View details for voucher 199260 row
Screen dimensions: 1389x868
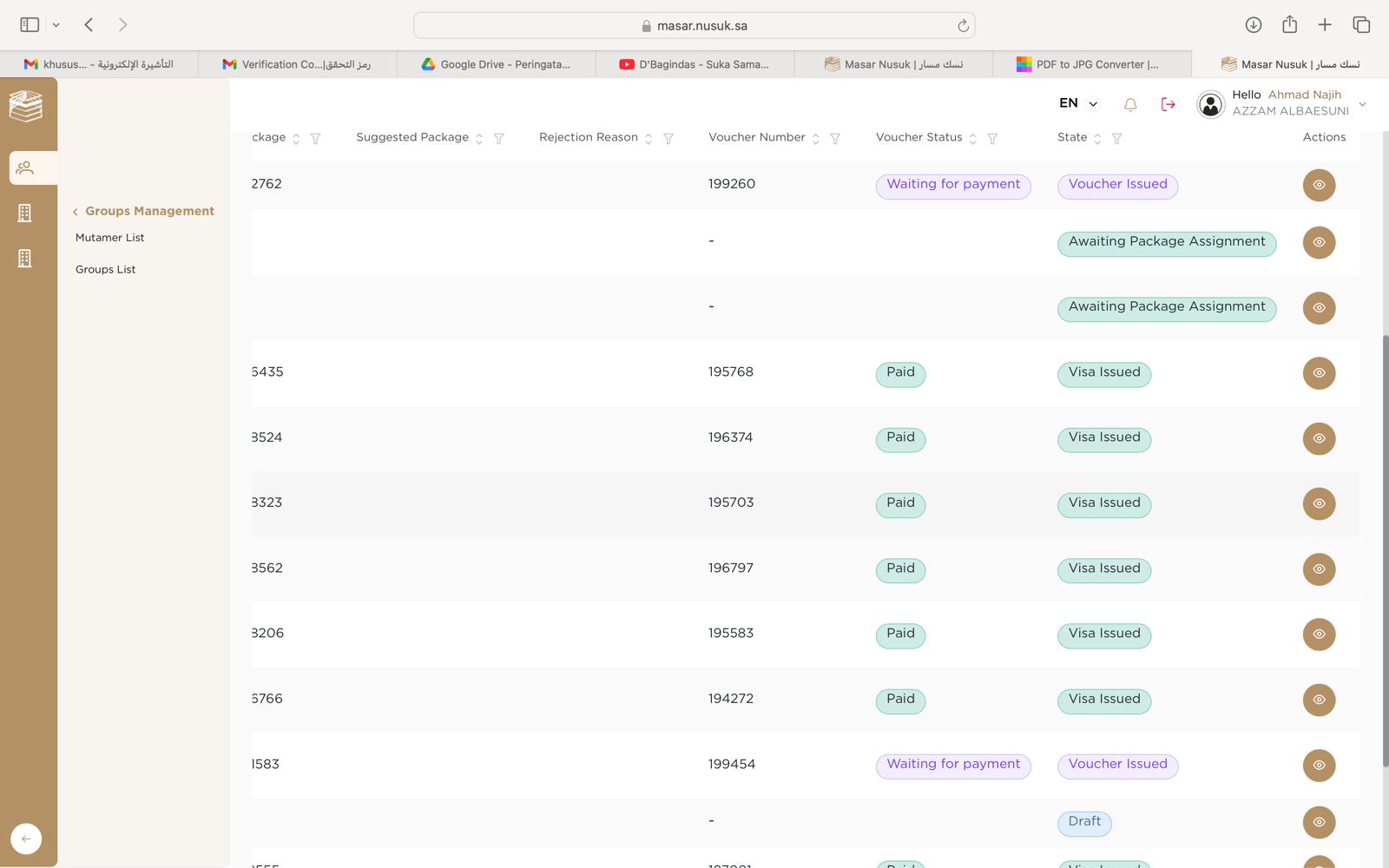(x=1319, y=185)
